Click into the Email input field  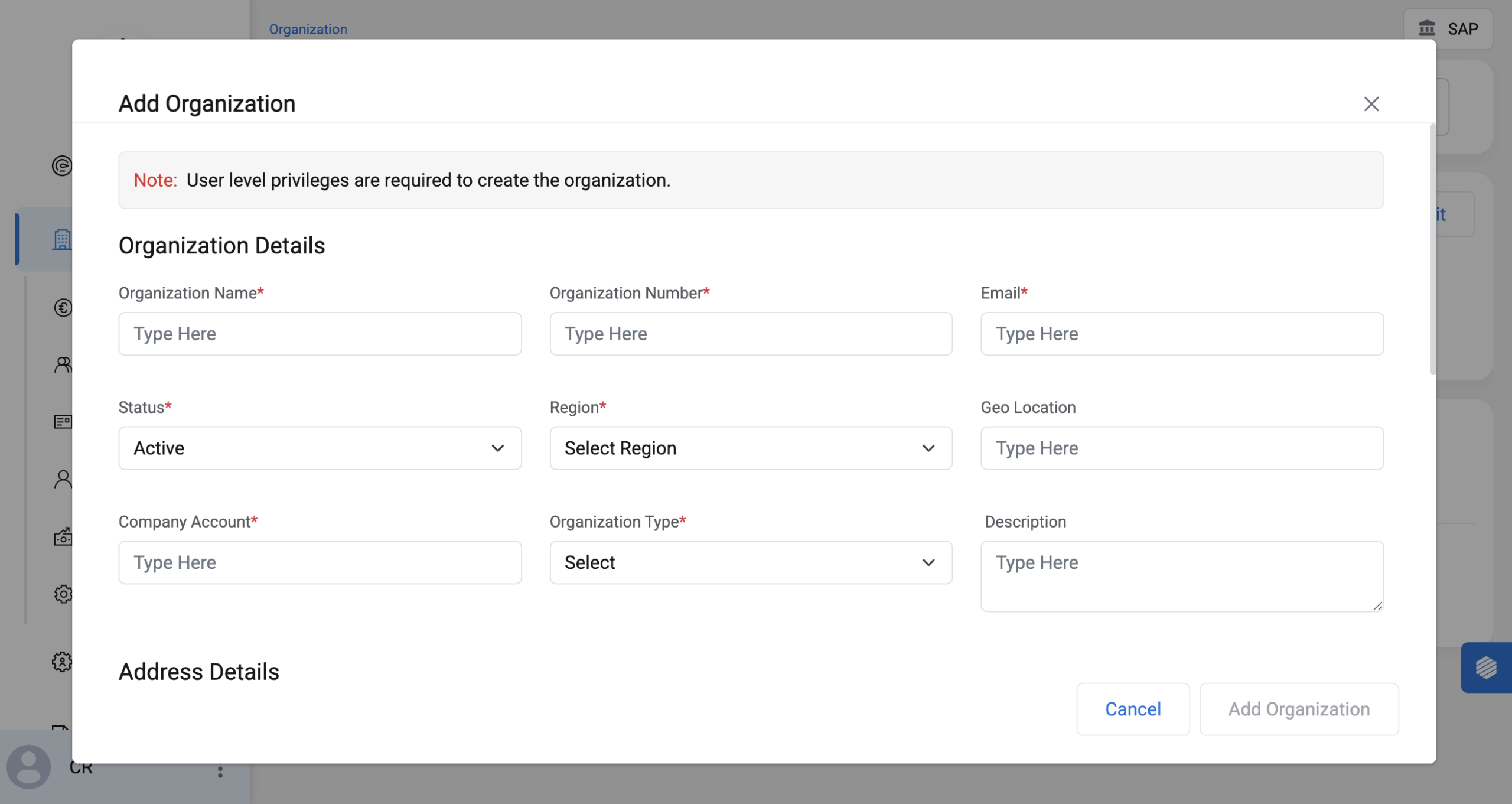(x=1181, y=334)
